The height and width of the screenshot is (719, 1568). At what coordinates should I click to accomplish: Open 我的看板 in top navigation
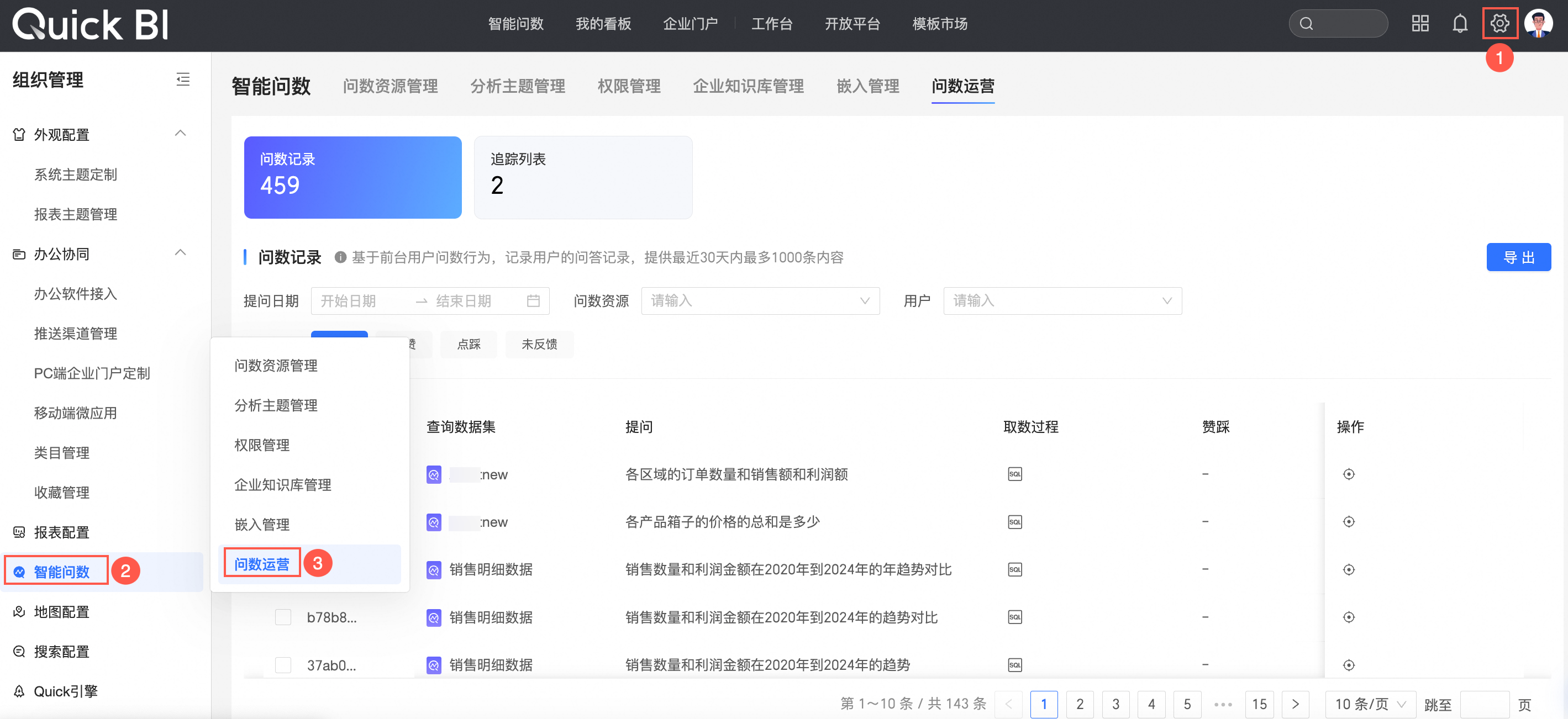click(603, 24)
